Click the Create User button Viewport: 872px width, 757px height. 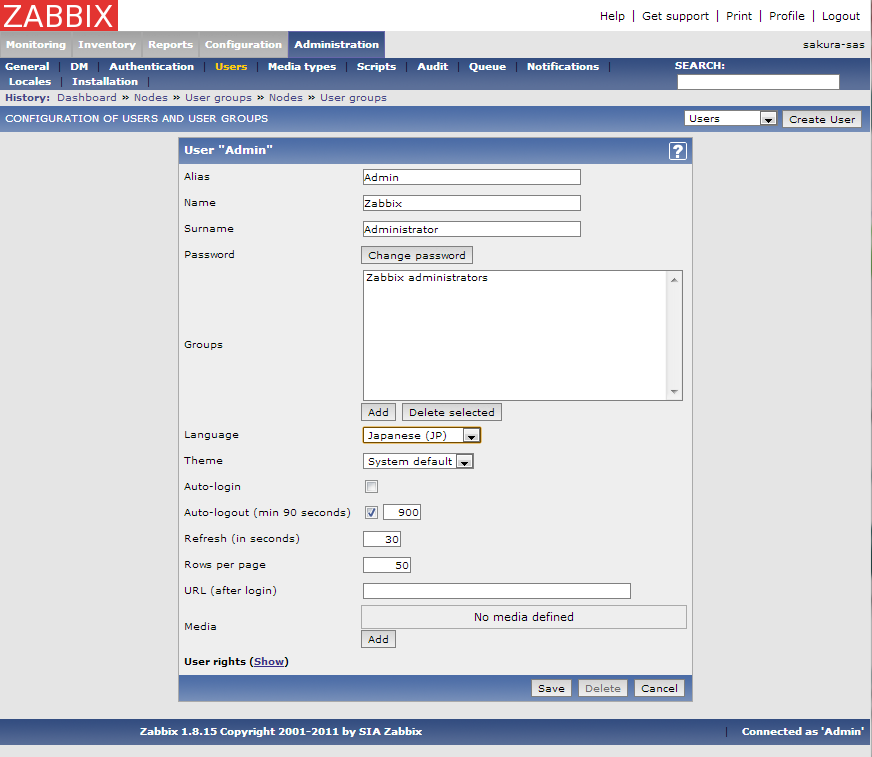pyautogui.click(x=821, y=119)
